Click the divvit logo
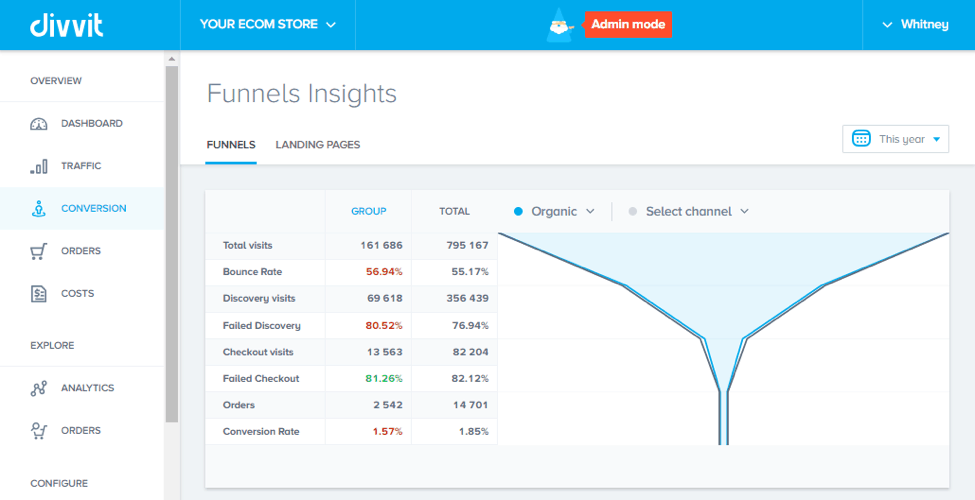 coord(68,24)
